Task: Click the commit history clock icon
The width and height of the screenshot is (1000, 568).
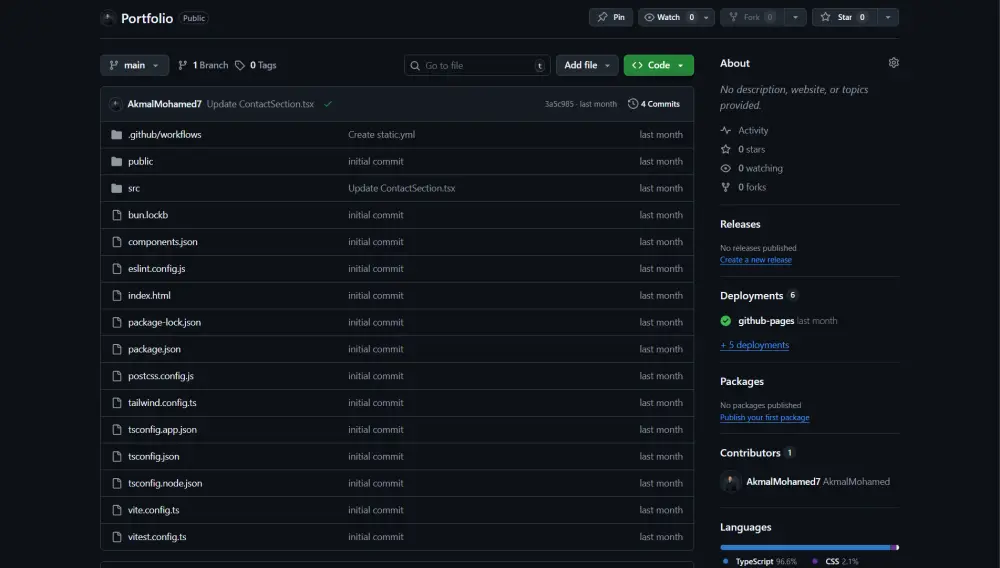Action: [x=633, y=103]
